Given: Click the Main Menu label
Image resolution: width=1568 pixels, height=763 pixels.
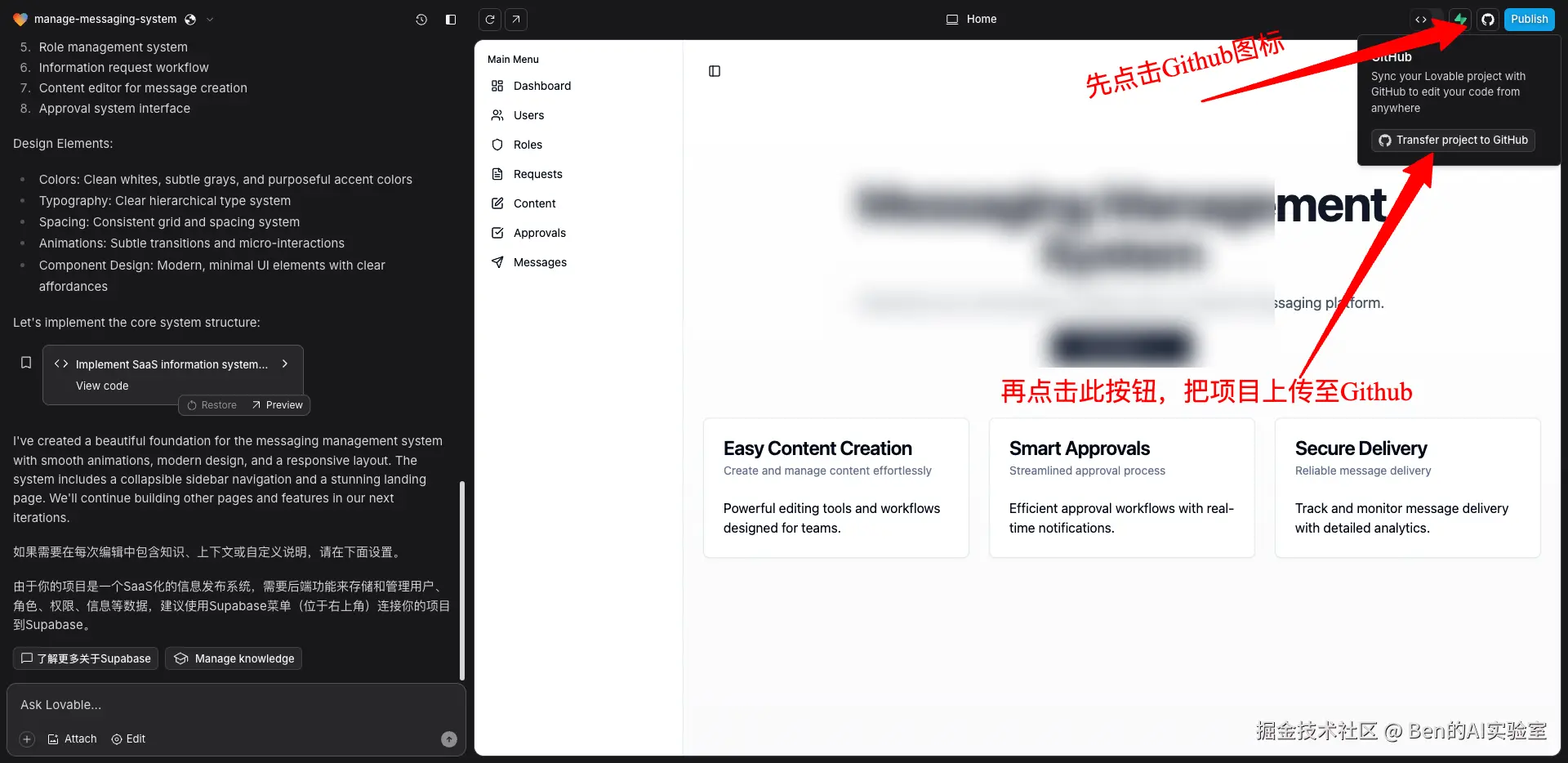Looking at the screenshot, I should (x=513, y=60).
